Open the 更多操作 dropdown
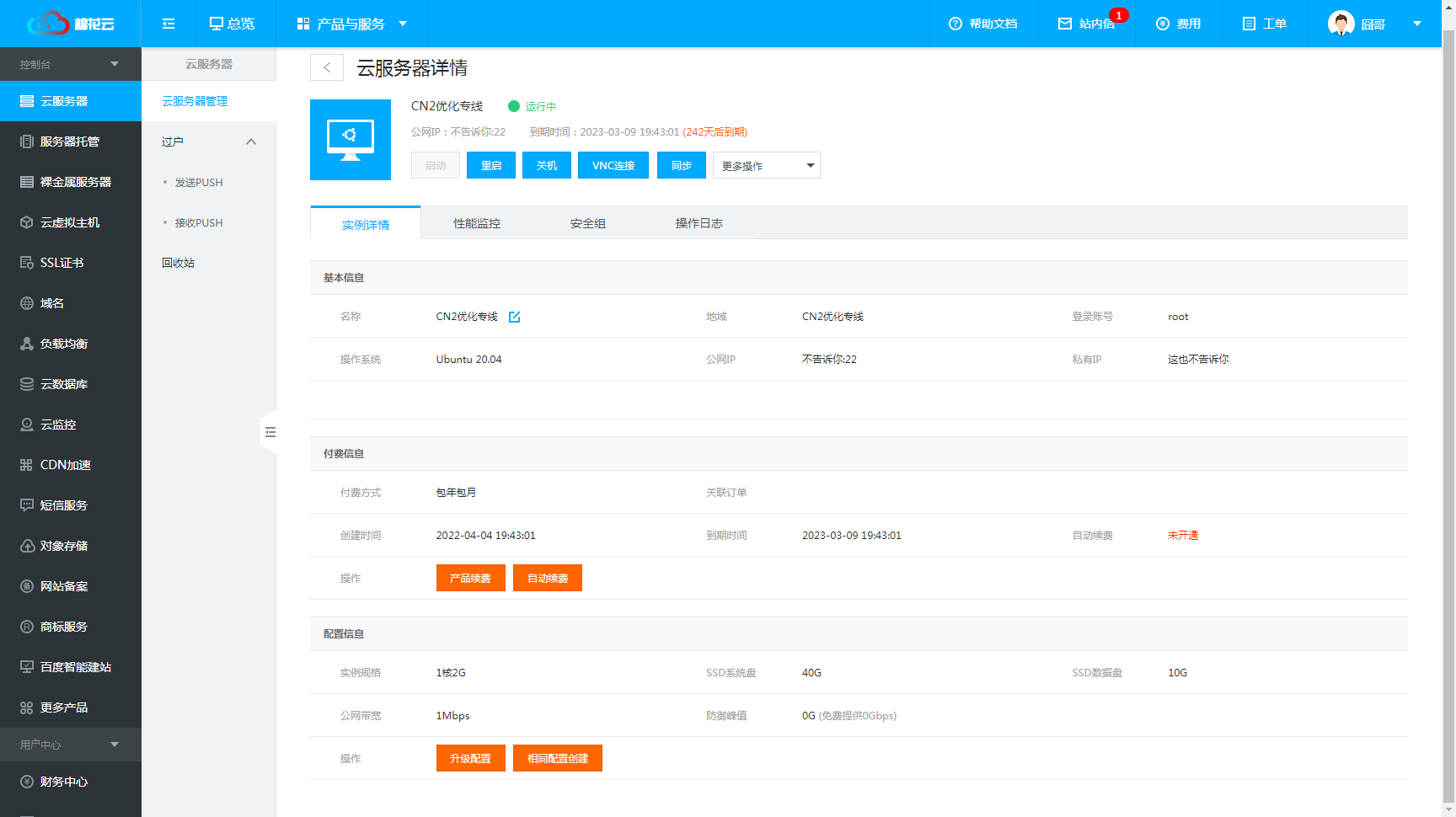This screenshot has width=1456, height=817. [x=767, y=165]
